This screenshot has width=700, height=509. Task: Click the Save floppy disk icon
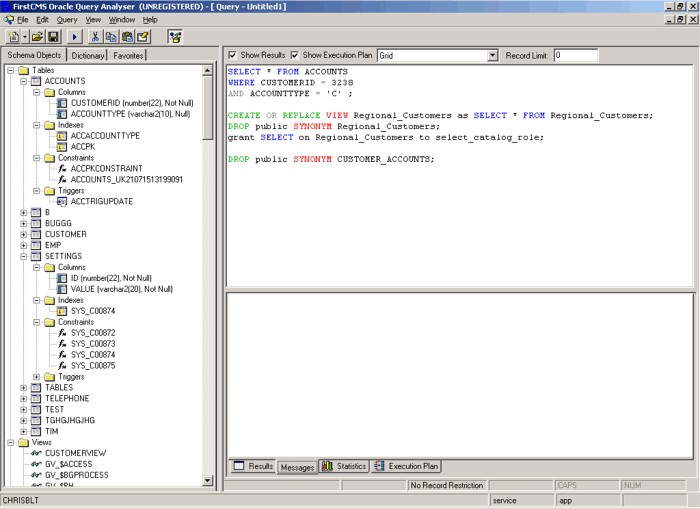pos(54,37)
